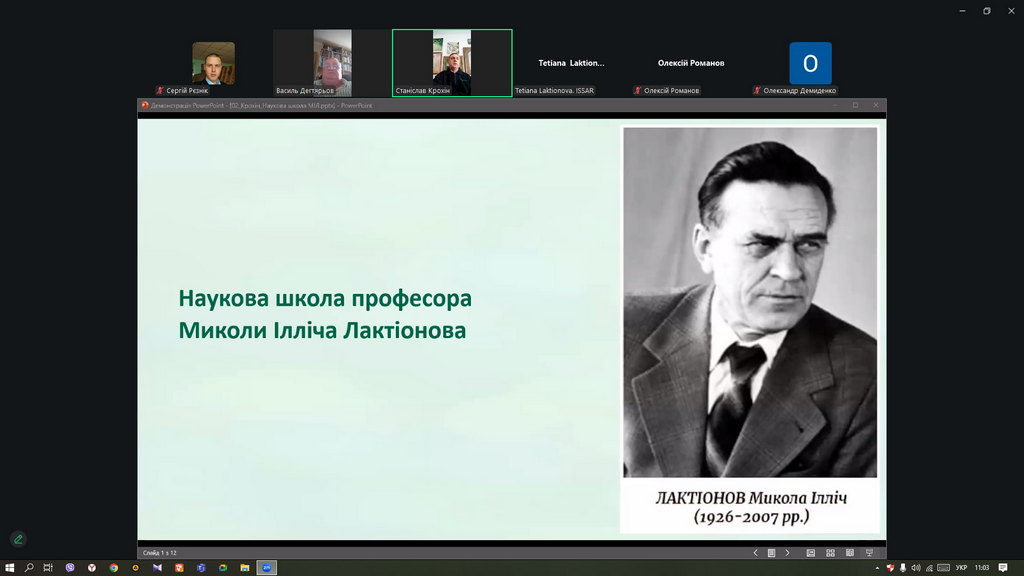Show hidden system tray icons

pyautogui.click(x=877, y=567)
